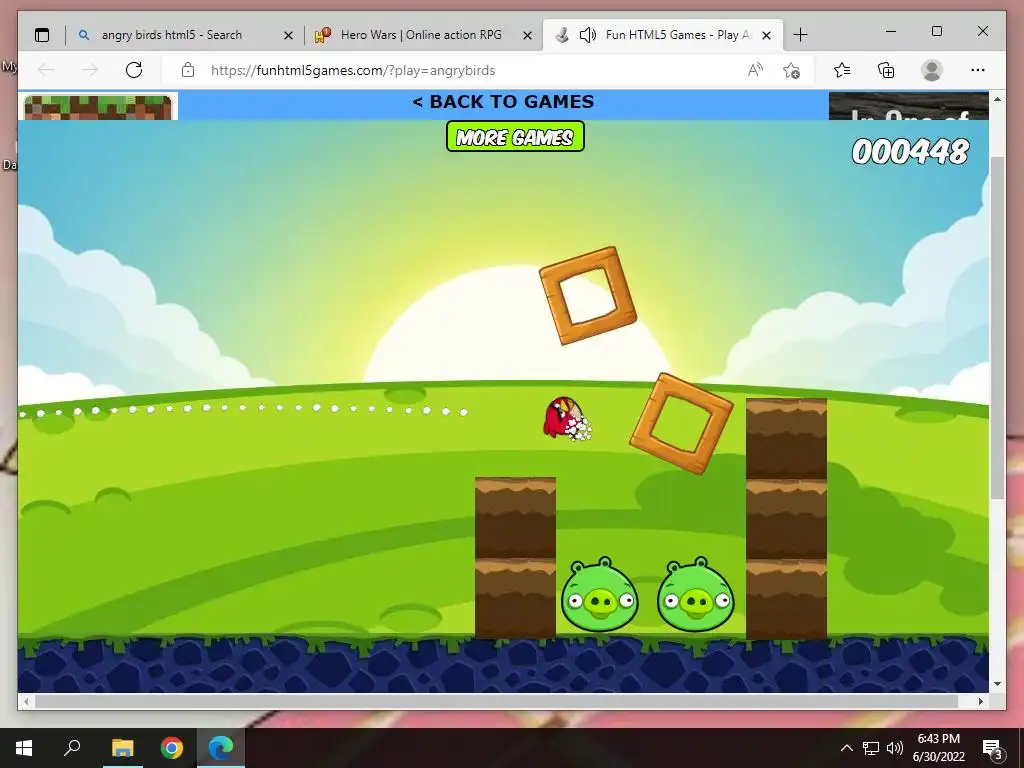This screenshot has height=768, width=1024.
Task: Open the volume tray icon
Action: click(895, 748)
